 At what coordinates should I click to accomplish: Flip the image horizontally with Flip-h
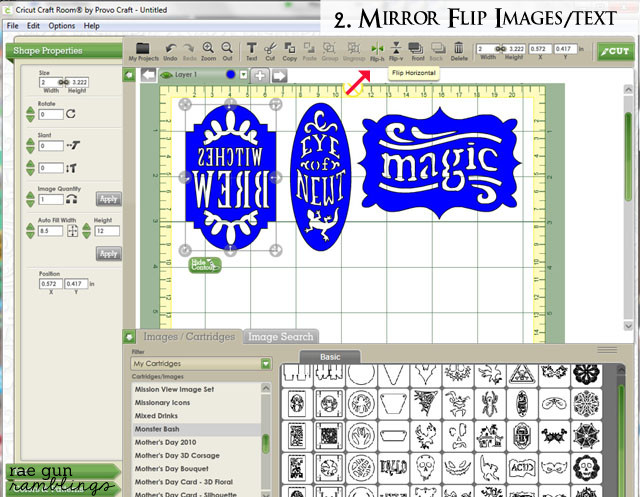[x=377, y=49]
